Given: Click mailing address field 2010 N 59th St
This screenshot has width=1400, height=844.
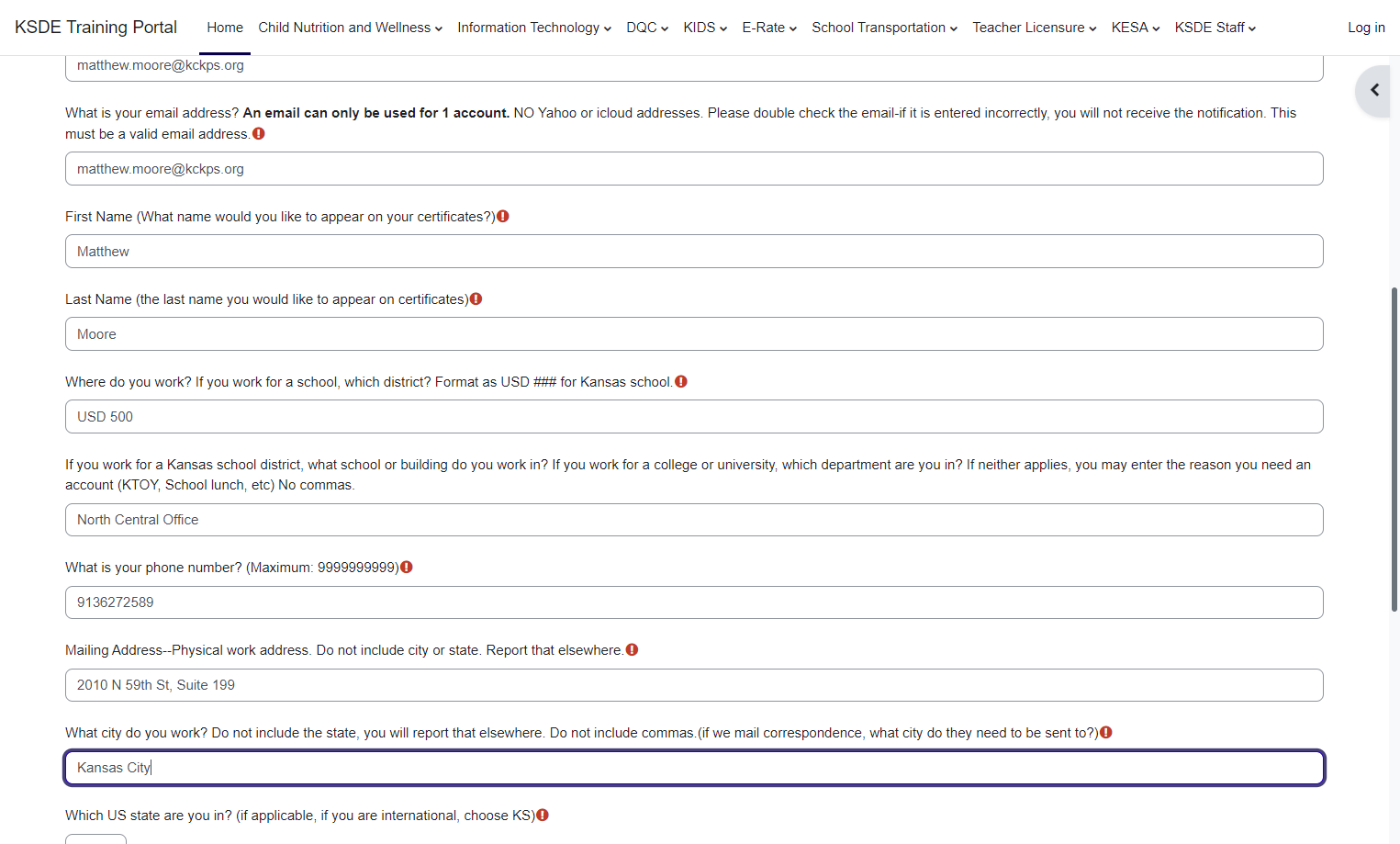Looking at the screenshot, I should (x=694, y=685).
